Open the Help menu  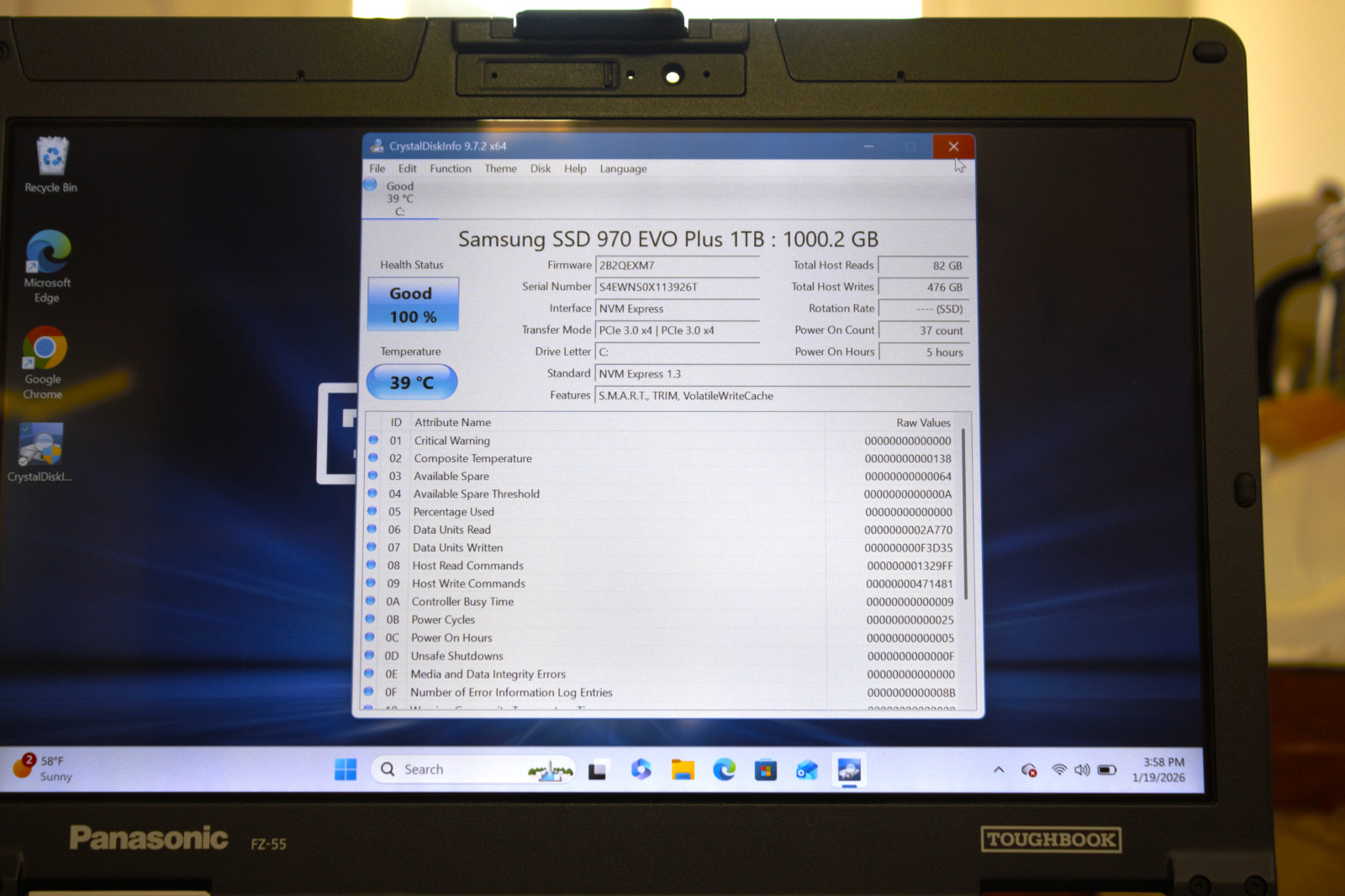(576, 169)
